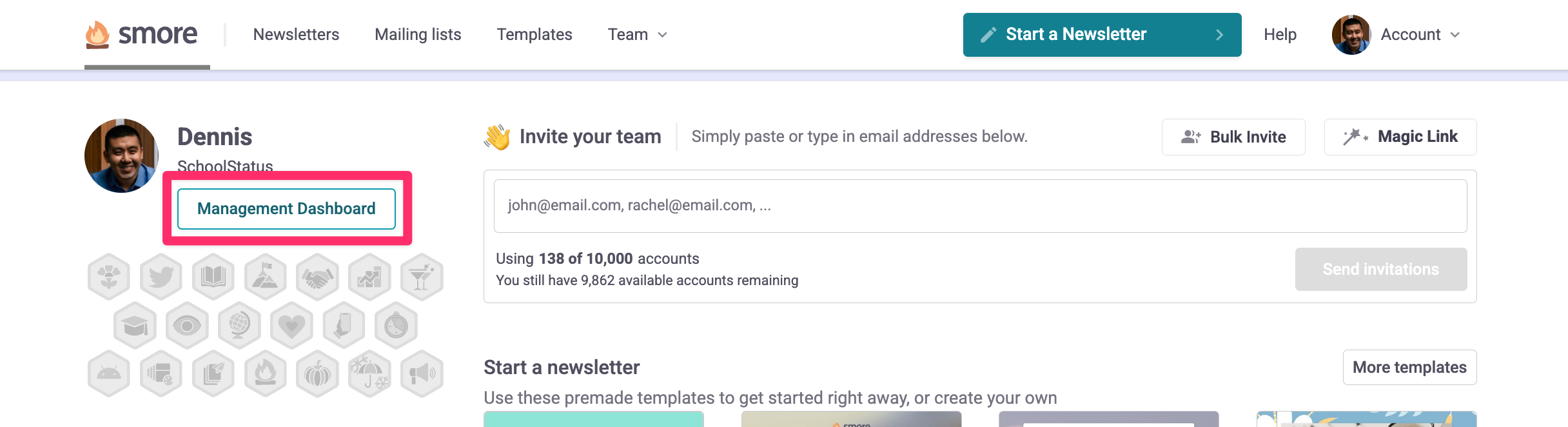Click the Twitter bird badge
Image resolution: width=1568 pixels, height=427 pixels.
pos(161,277)
